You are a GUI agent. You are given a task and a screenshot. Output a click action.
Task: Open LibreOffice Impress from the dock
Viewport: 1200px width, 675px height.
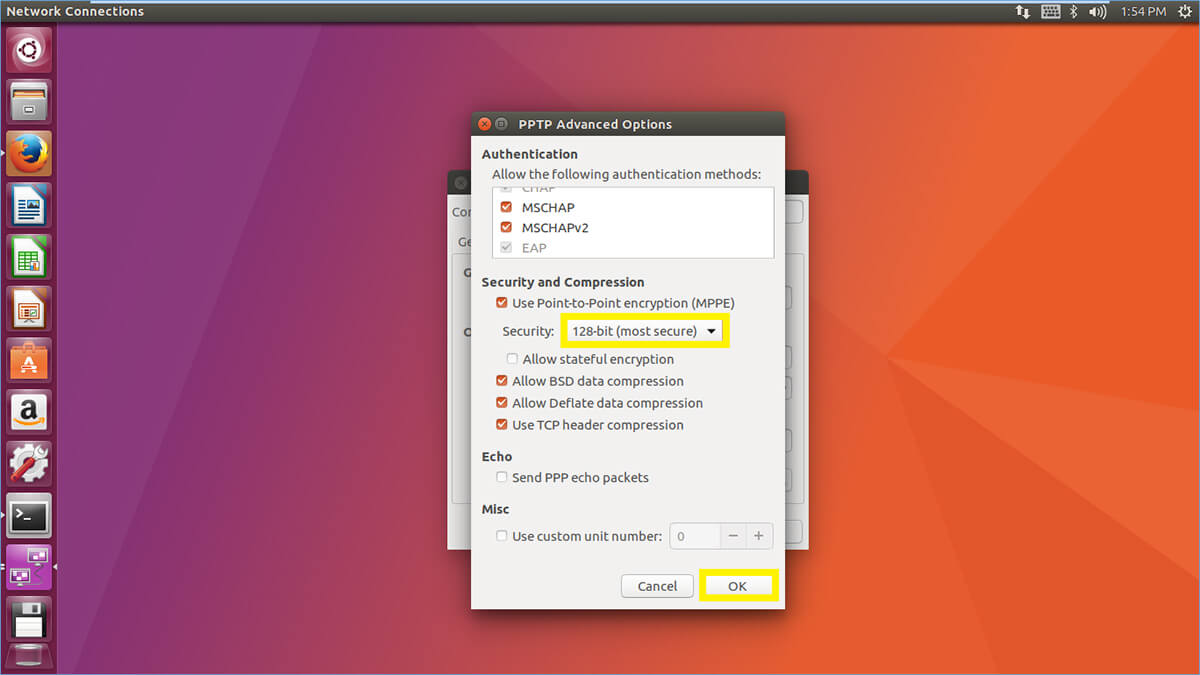(x=29, y=309)
